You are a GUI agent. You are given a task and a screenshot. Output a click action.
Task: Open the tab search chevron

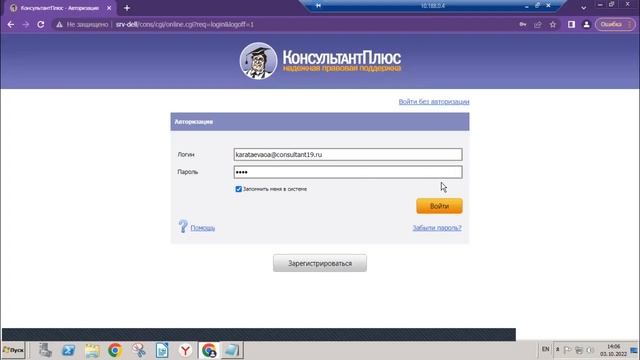coord(584,8)
